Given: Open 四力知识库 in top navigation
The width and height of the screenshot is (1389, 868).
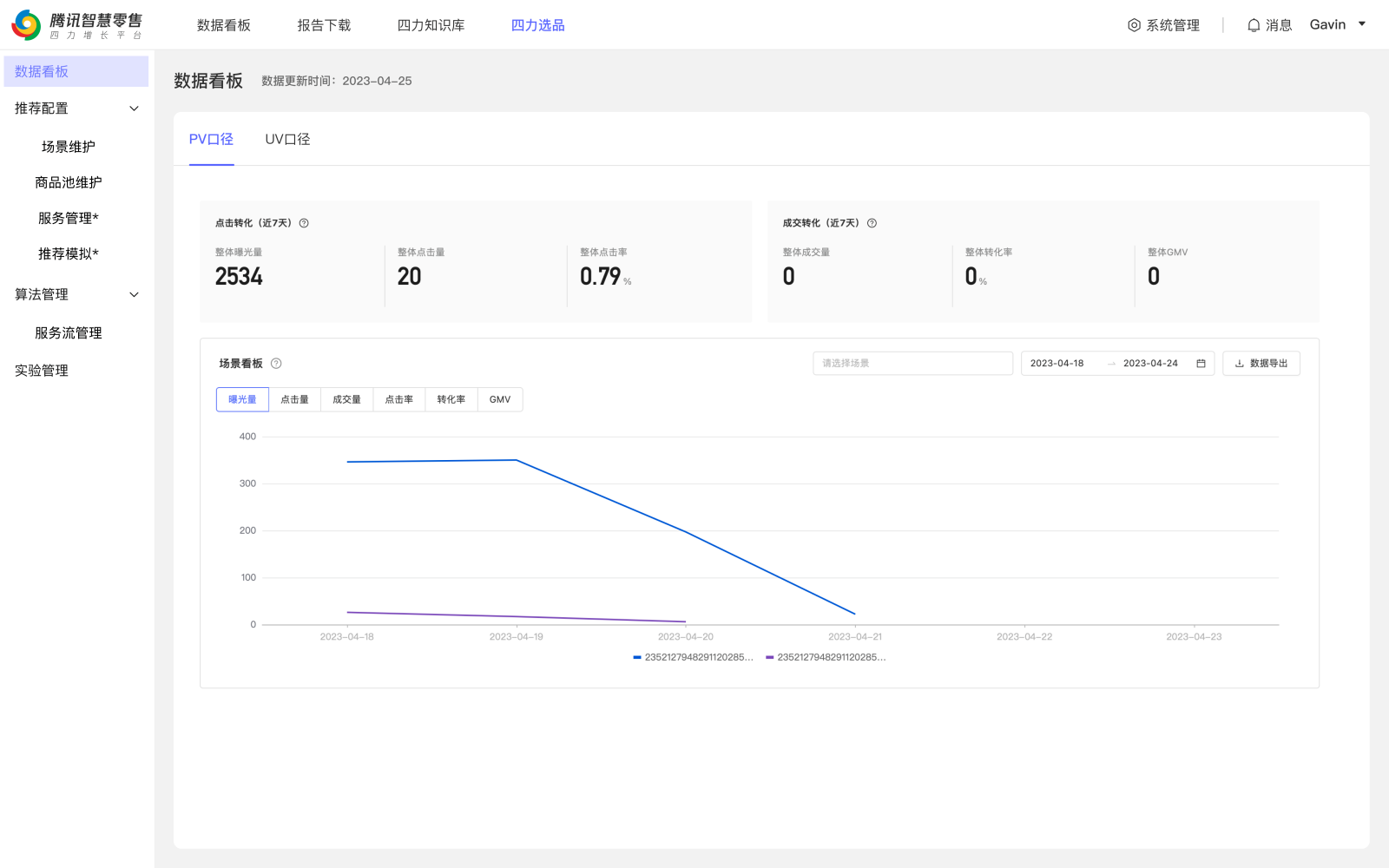Looking at the screenshot, I should coord(431,25).
